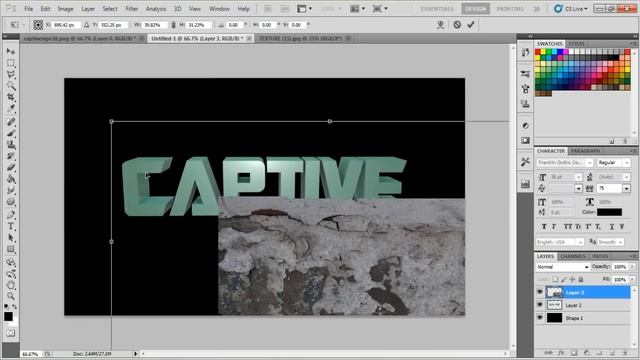Open the layer Fill slider arrow
Viewport: 640px width, 360px height.
632,280
